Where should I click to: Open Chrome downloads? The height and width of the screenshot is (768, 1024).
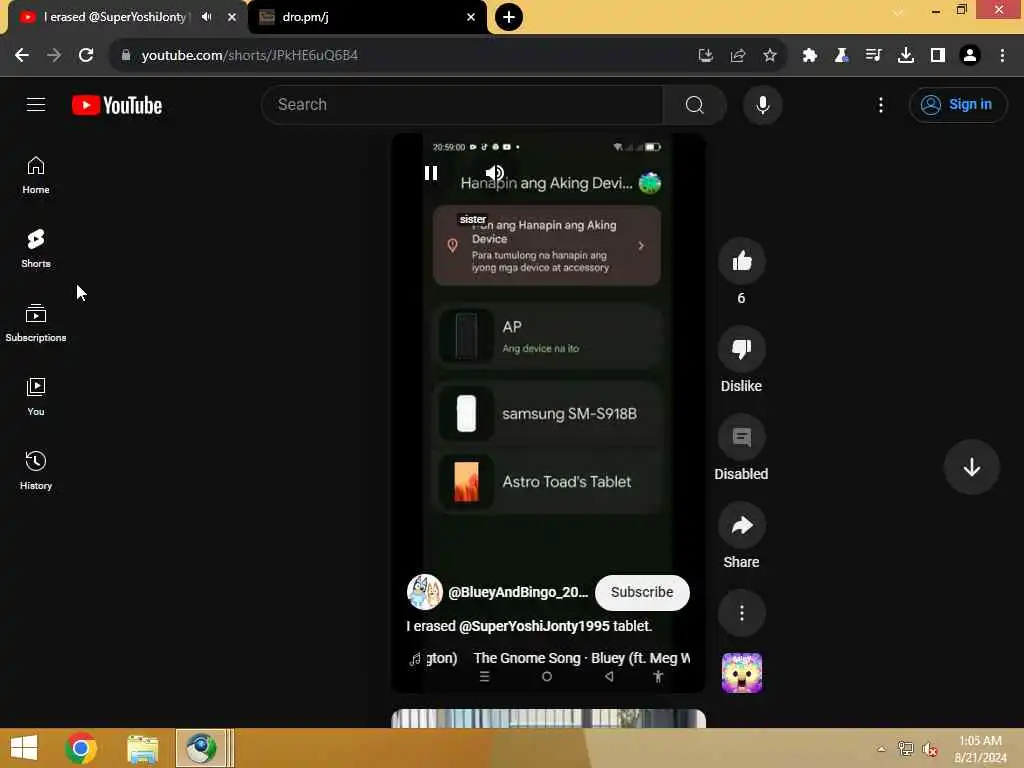click(905, 55)
